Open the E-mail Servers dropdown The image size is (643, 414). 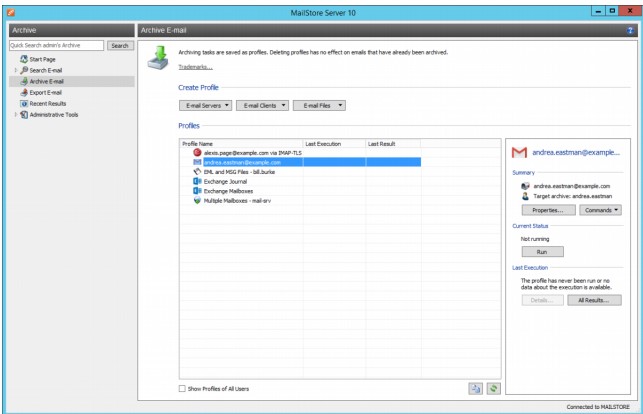[x=206, y=105]
